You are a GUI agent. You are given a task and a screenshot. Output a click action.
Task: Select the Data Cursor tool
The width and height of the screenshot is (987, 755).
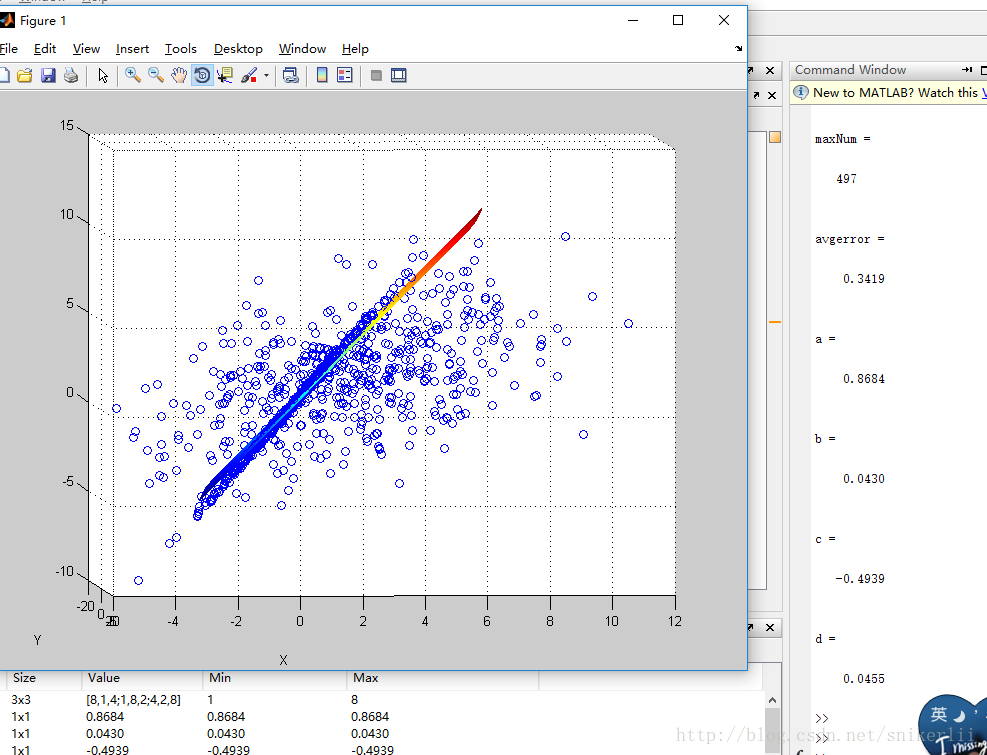pyautogui.click(x=225, y=76)
